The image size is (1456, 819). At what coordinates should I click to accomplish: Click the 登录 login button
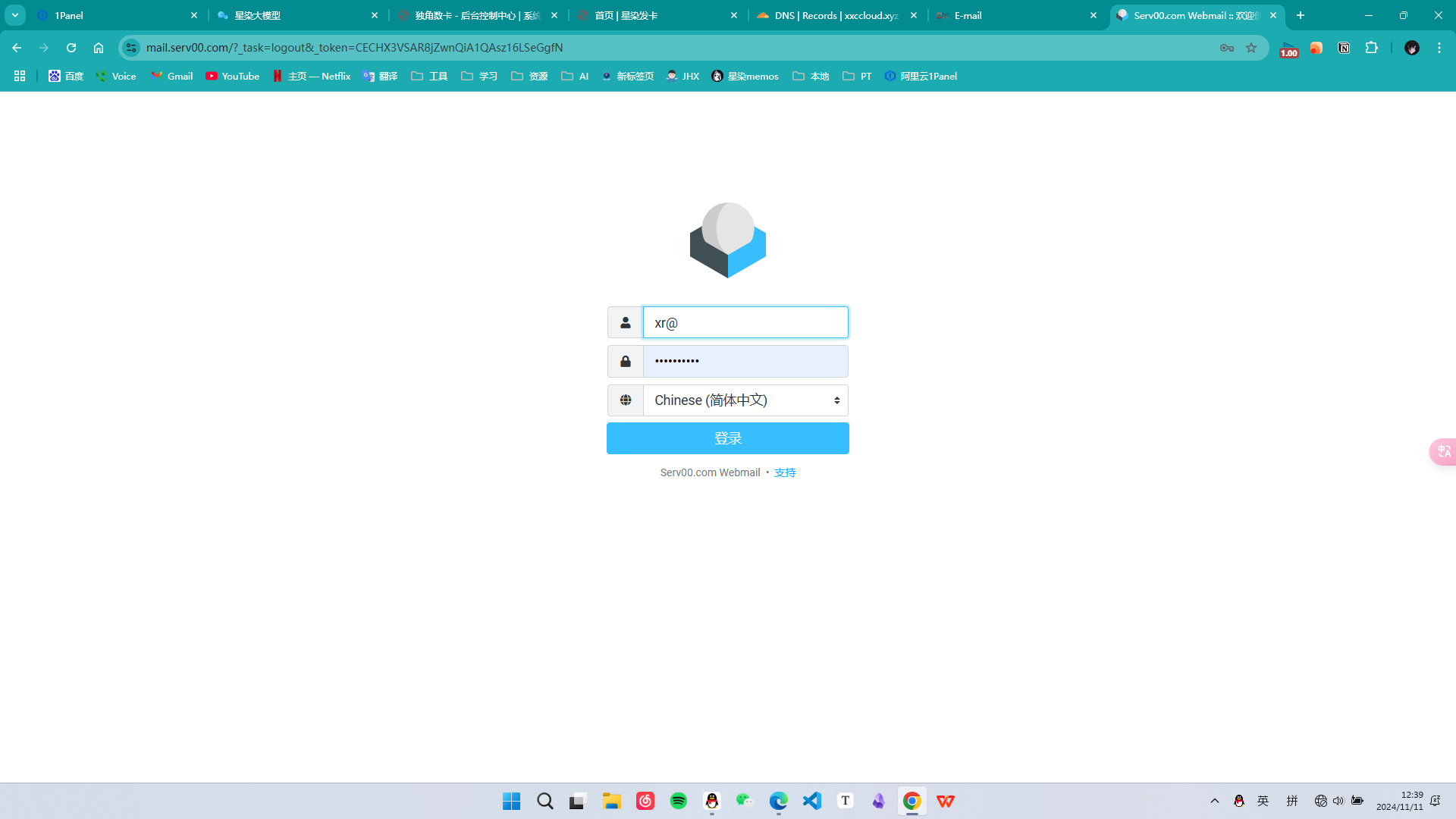pyautogui.click(x=727, y=438)
